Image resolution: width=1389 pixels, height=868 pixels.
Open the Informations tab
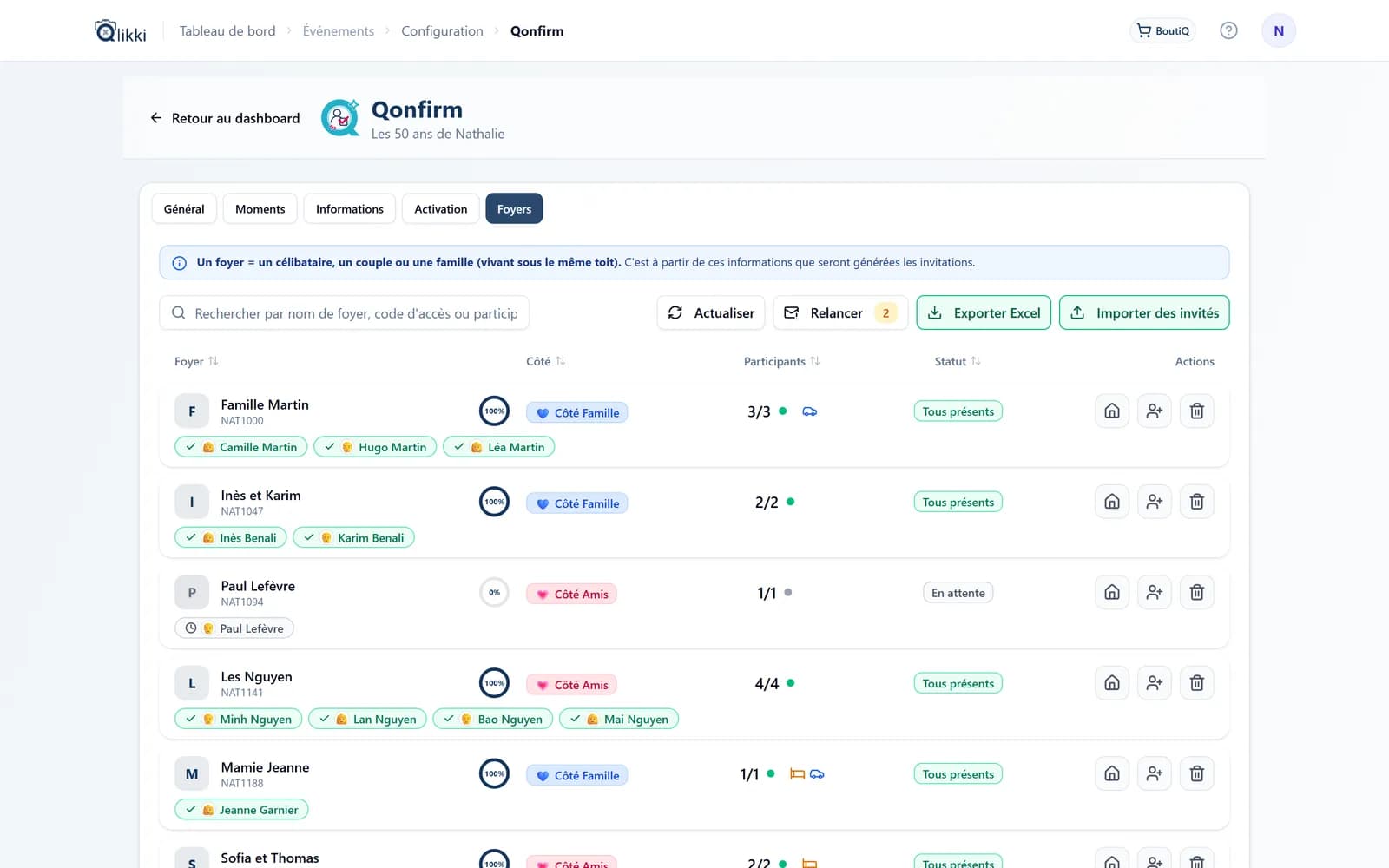tap(350, 208)
